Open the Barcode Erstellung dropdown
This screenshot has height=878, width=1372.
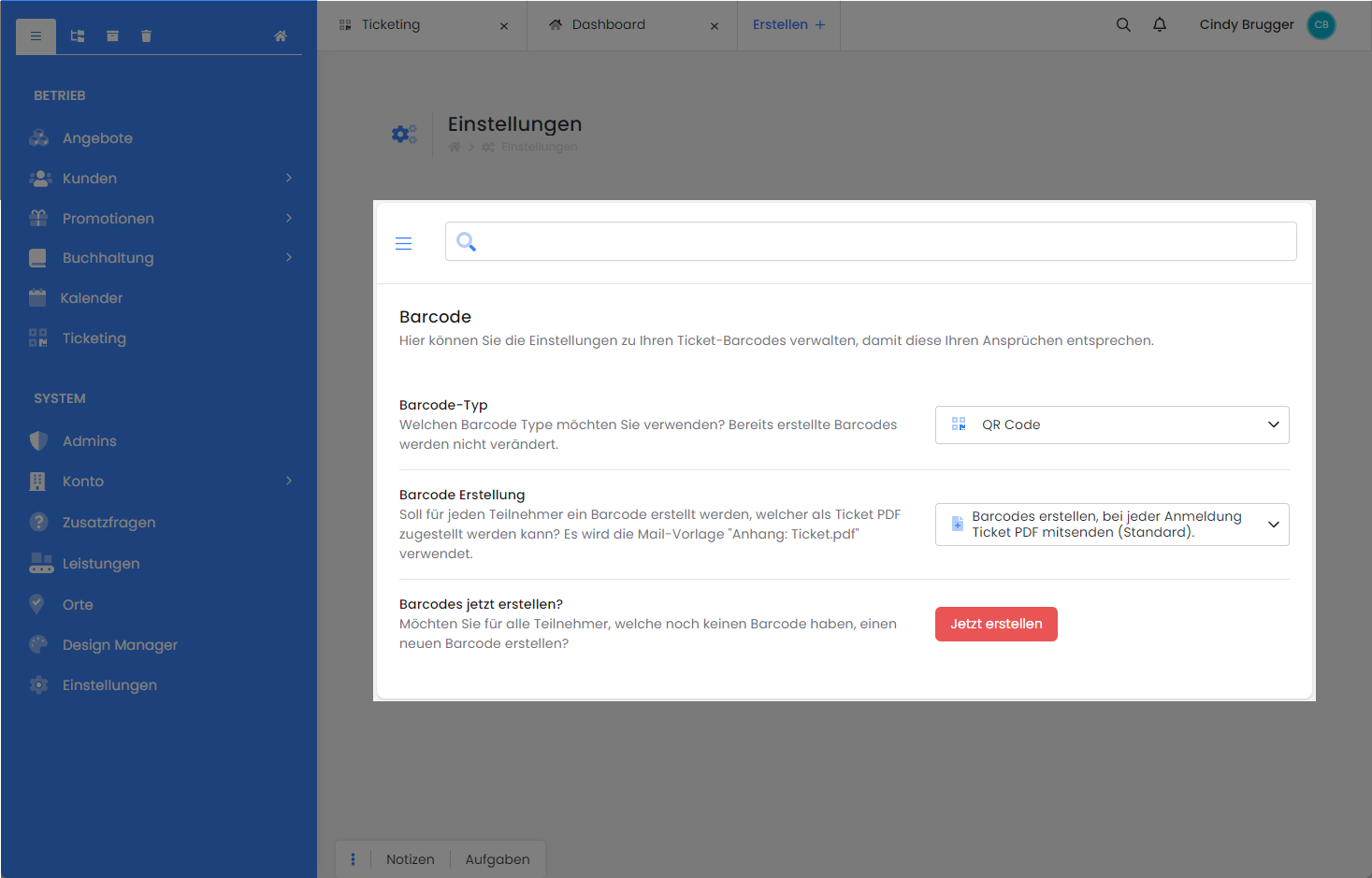(1111, 525)
